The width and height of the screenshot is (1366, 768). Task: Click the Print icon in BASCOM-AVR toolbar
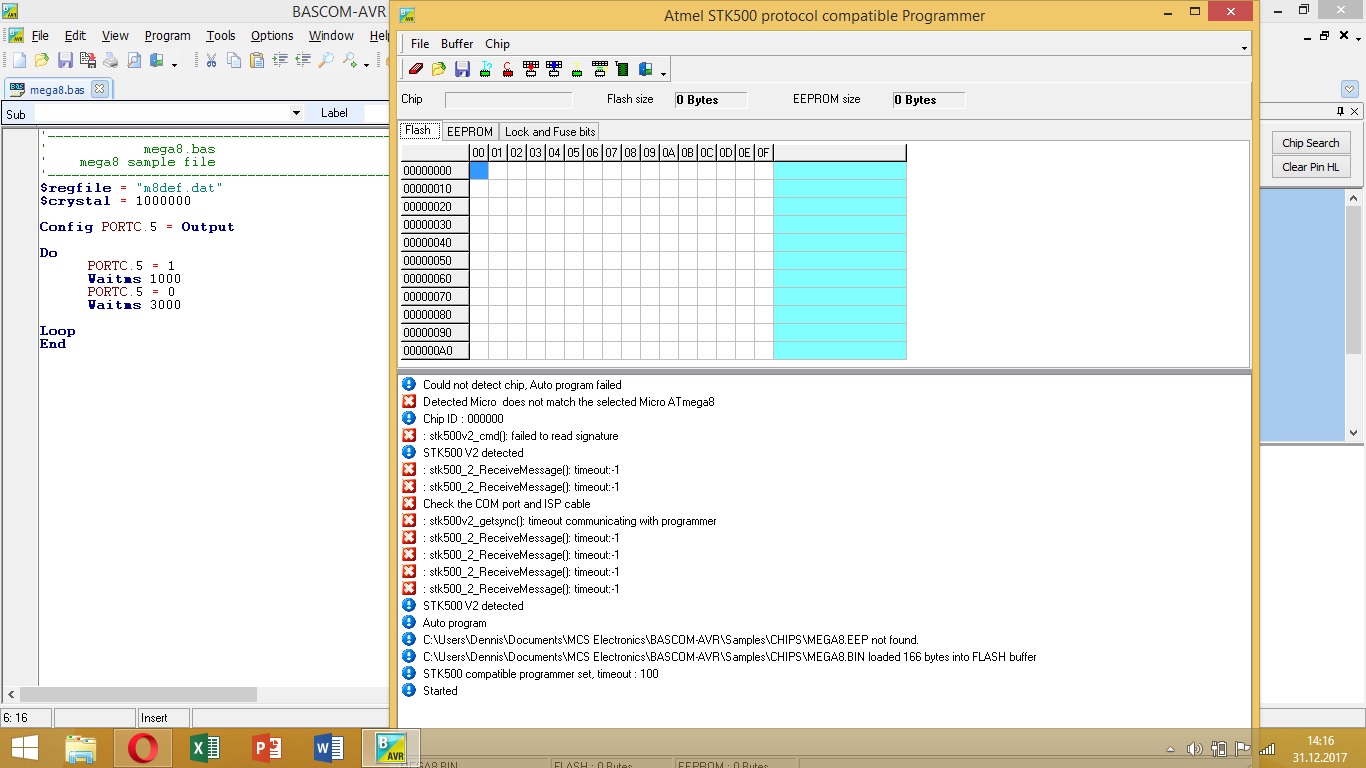[x=111, y=61]
